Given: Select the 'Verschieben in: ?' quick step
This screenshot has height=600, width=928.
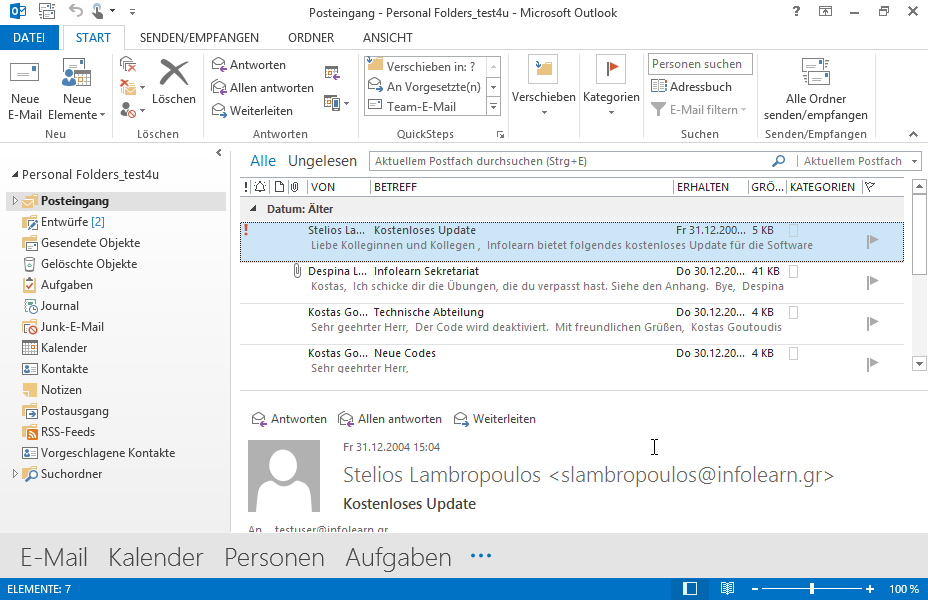Looking at the screenshot, I should (424, 66).
